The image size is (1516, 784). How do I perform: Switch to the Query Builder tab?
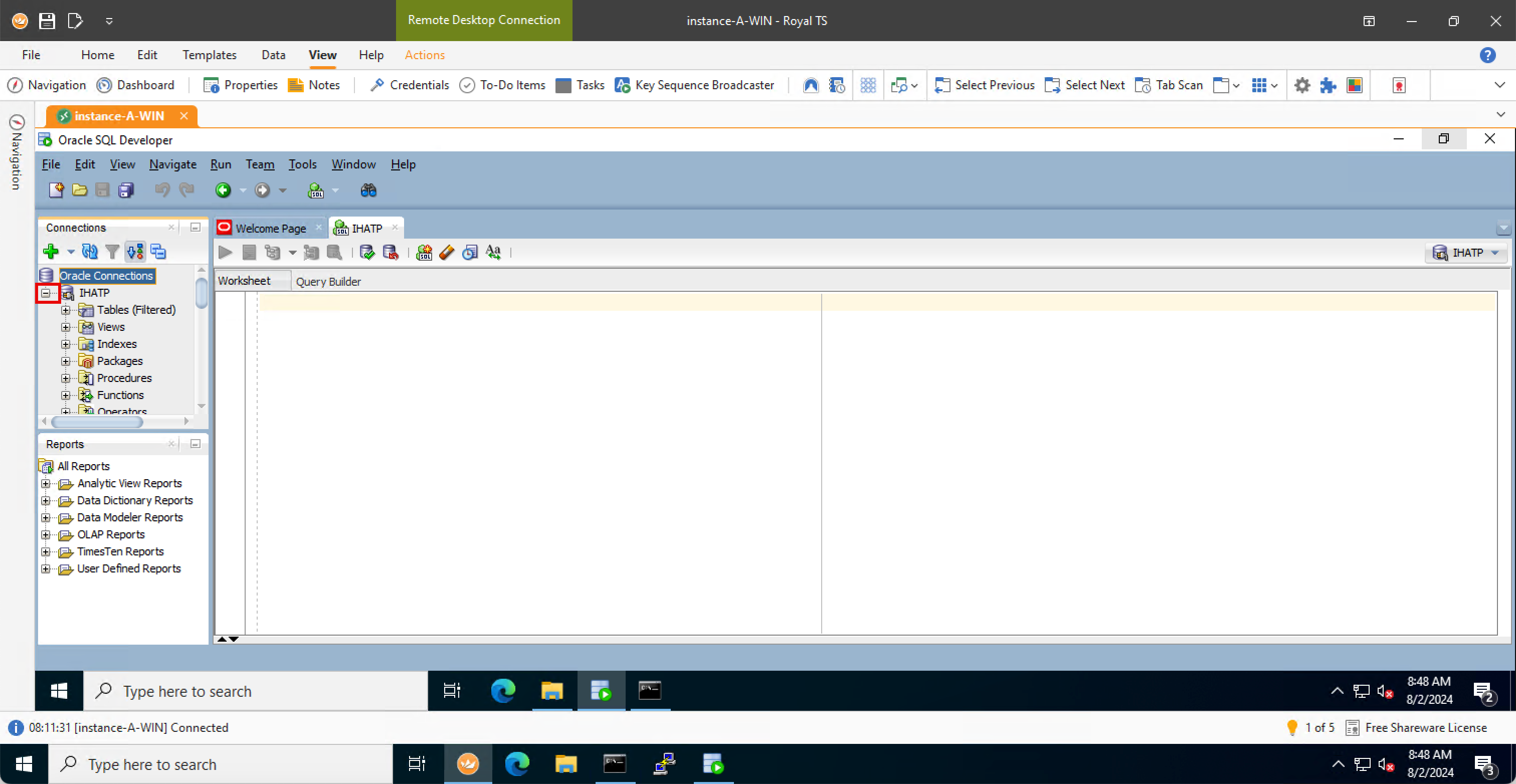point(328,281)
